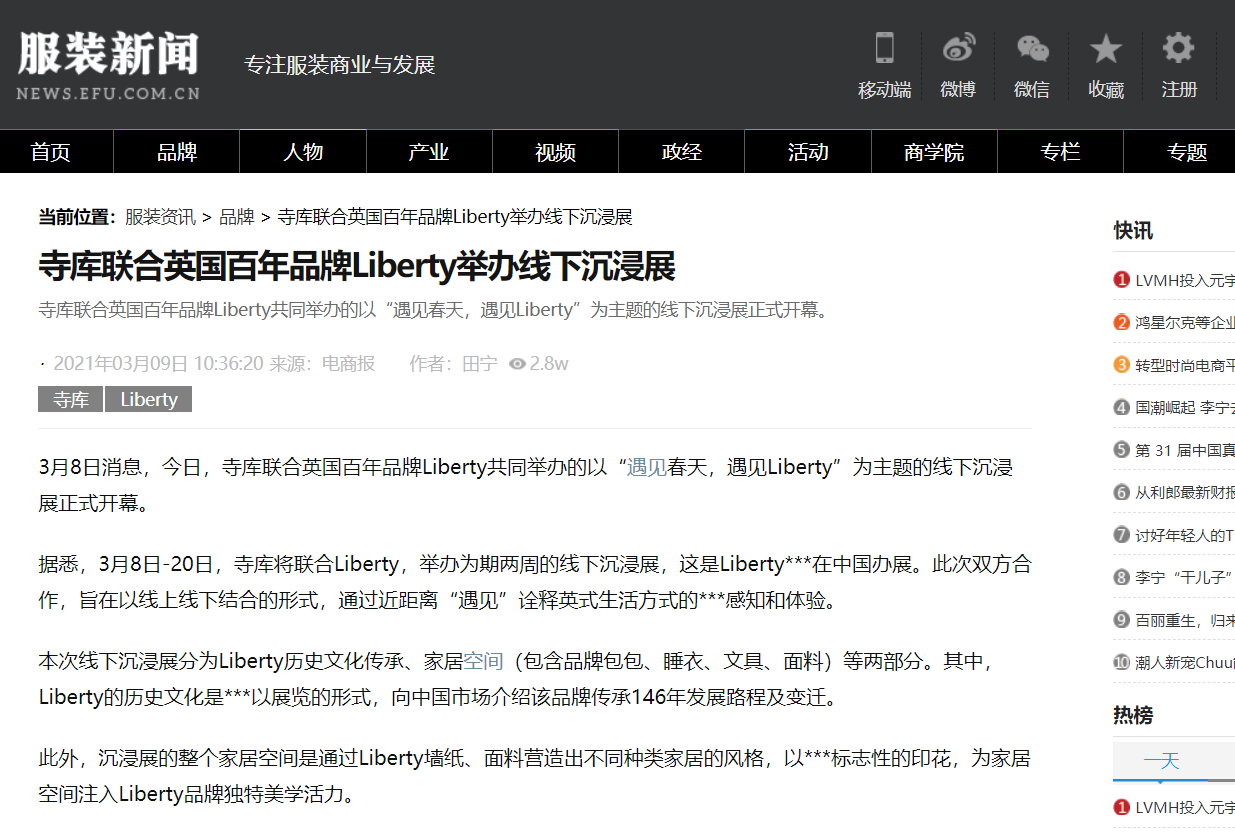Click the author label 作者：田宁
The image size is (1235, 837).
click(453, 364)
